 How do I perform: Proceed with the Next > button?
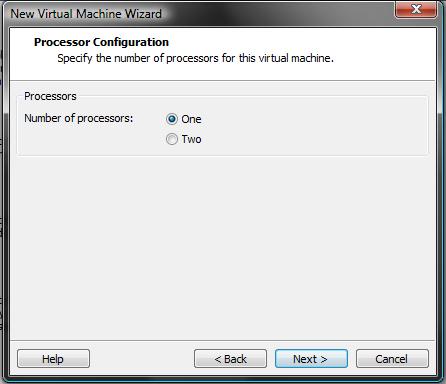tap(311, 359)
